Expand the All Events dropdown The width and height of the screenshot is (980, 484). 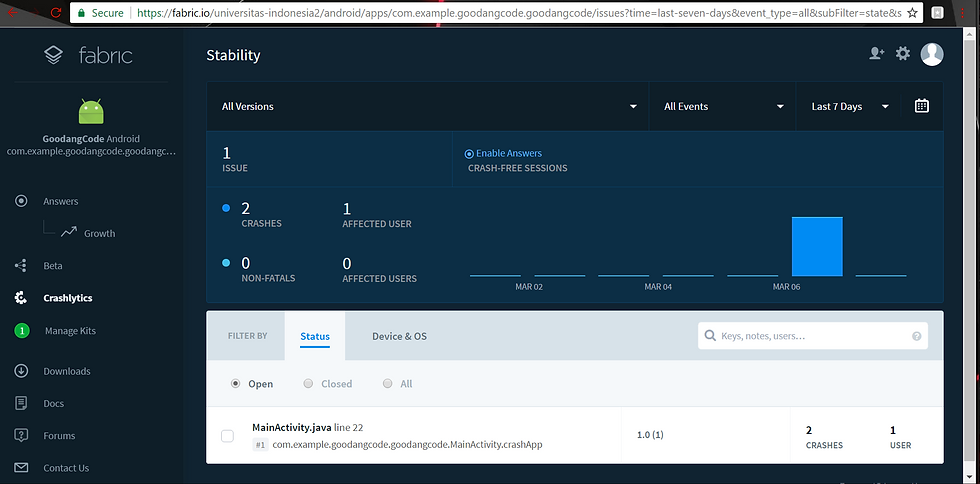pos(722,106)
